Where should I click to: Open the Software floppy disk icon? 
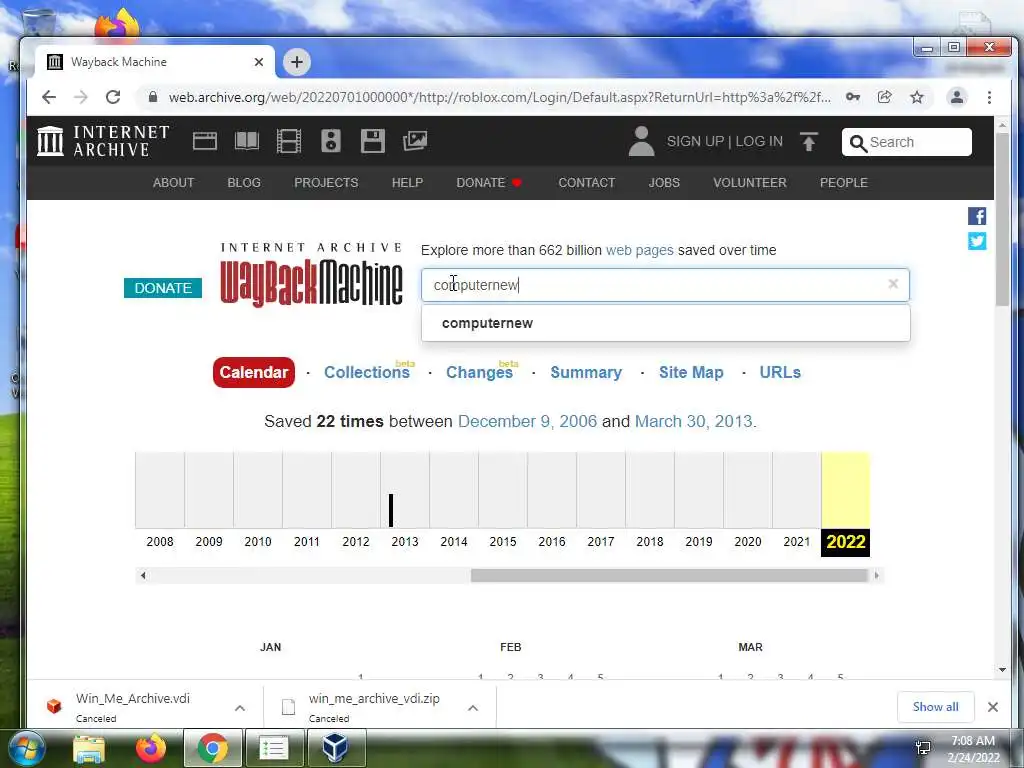pos(373,141)
